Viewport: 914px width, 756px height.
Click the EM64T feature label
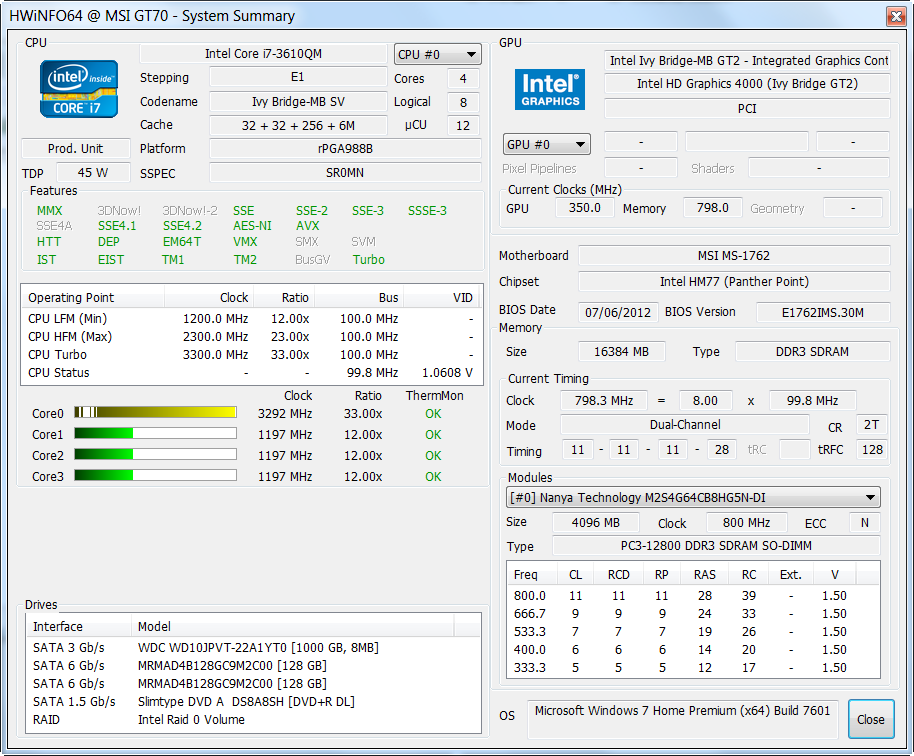tap(182, 241)
